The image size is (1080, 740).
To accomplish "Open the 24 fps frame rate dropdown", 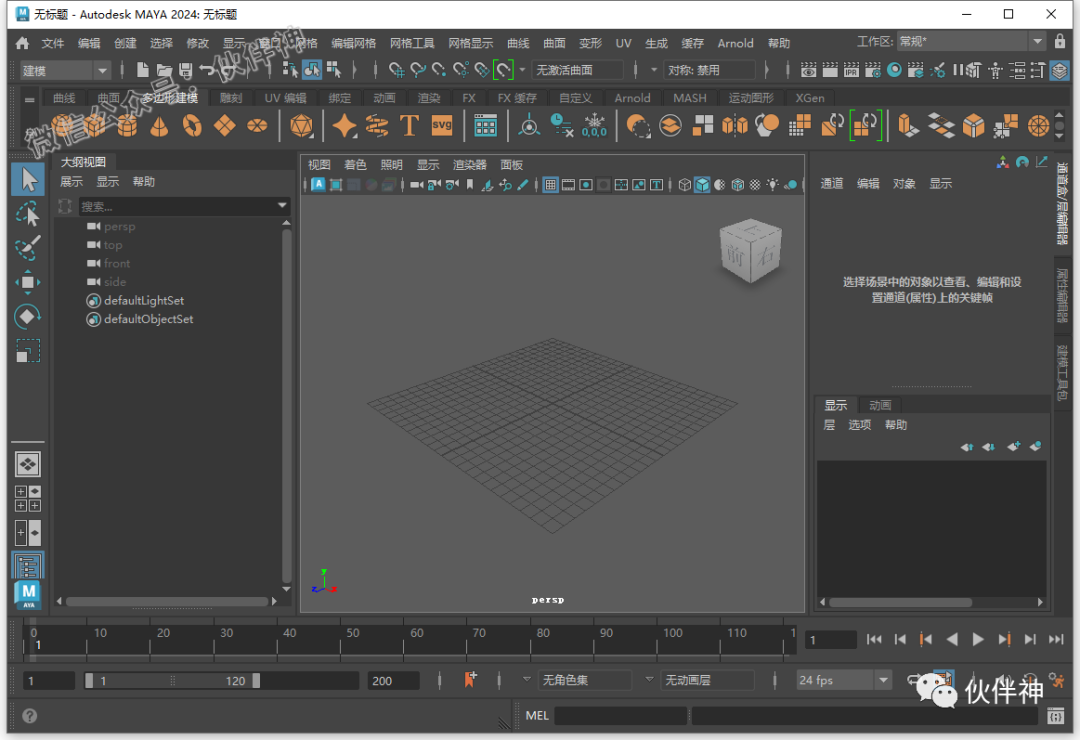I will 844,680.
